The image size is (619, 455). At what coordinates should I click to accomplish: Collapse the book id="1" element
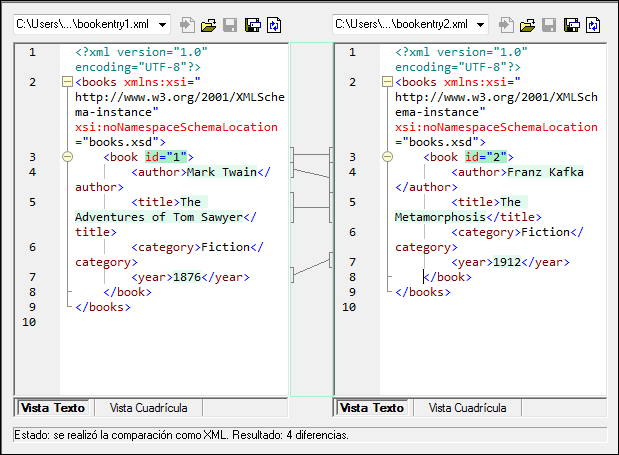(67, 157)
